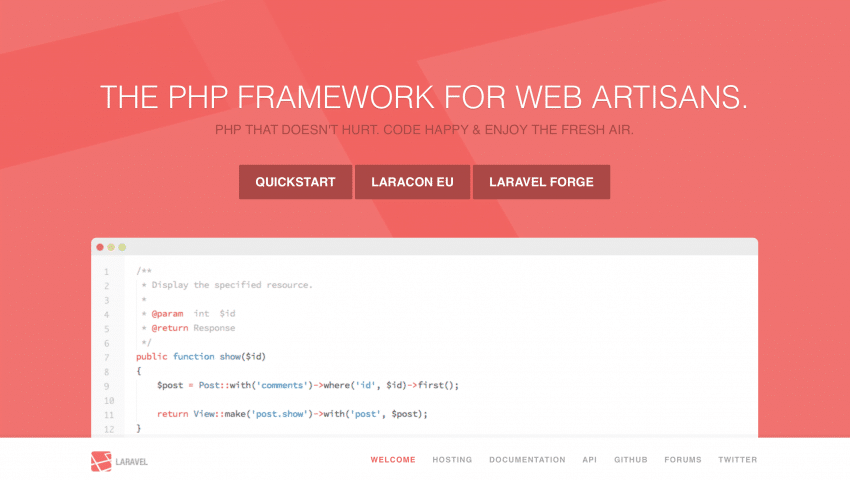This screenshot has width=850, height=480.
Task: Click yellow dot in code window
Action: (x=111, y=247)
